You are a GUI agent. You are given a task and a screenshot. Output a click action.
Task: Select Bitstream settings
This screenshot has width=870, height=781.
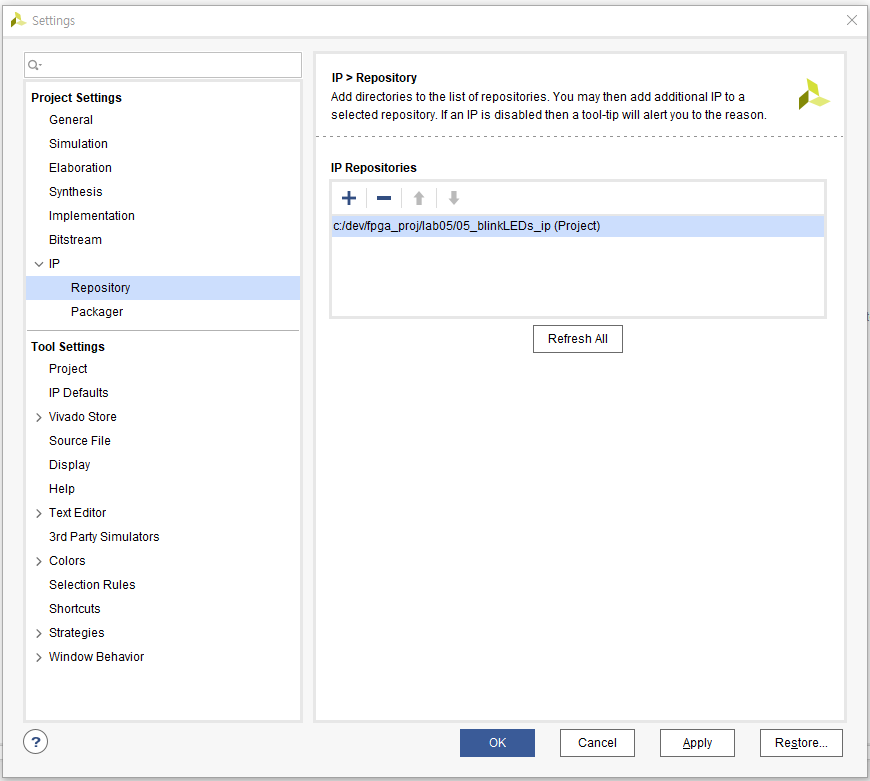pyautogui.click(x=75, y=240)
